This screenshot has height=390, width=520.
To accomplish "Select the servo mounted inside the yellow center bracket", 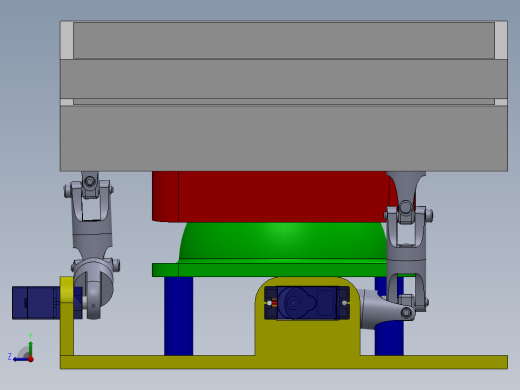I will point(307,303).
